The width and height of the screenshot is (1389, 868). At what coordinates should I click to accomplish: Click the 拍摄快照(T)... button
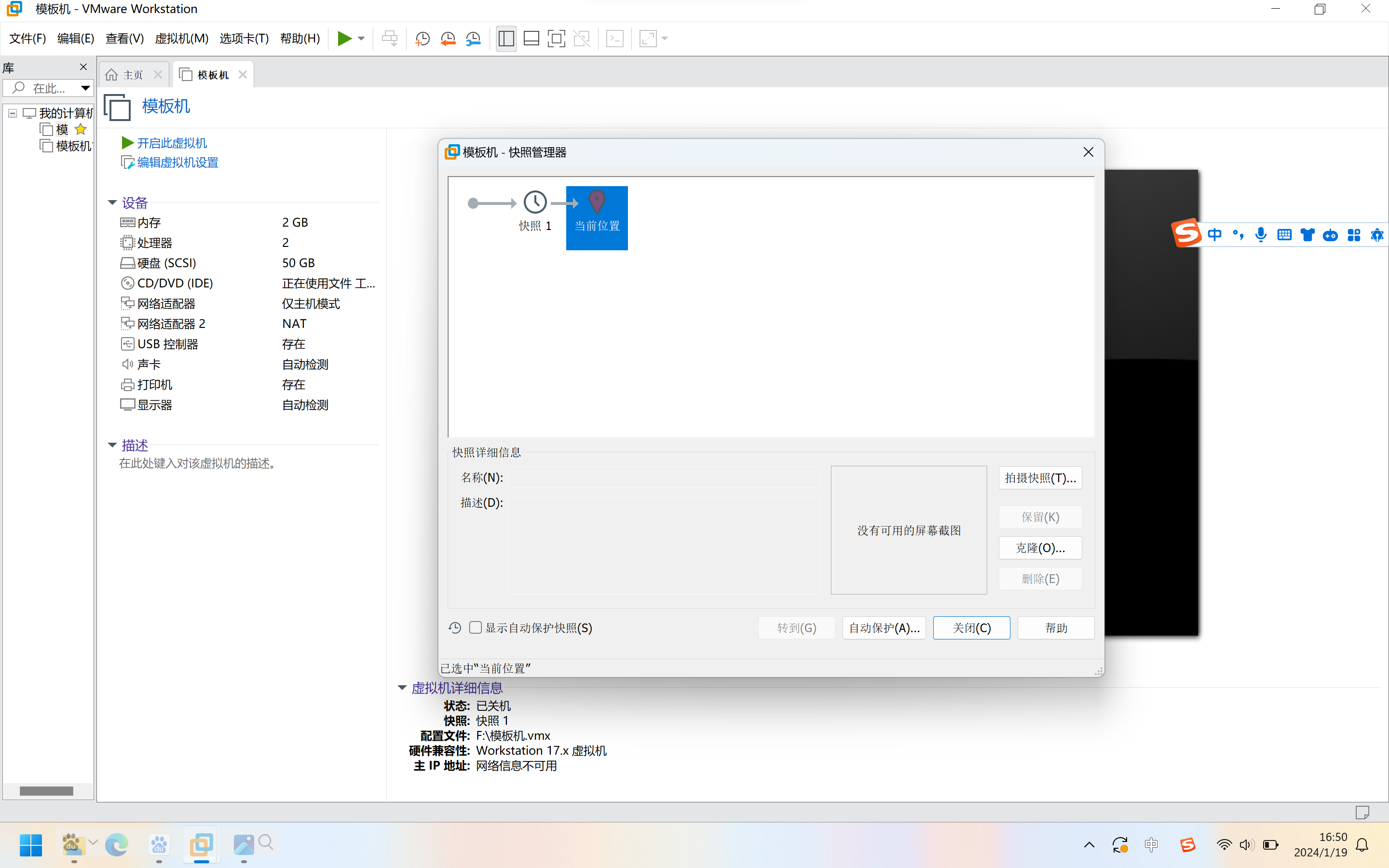pos(1040,477)
